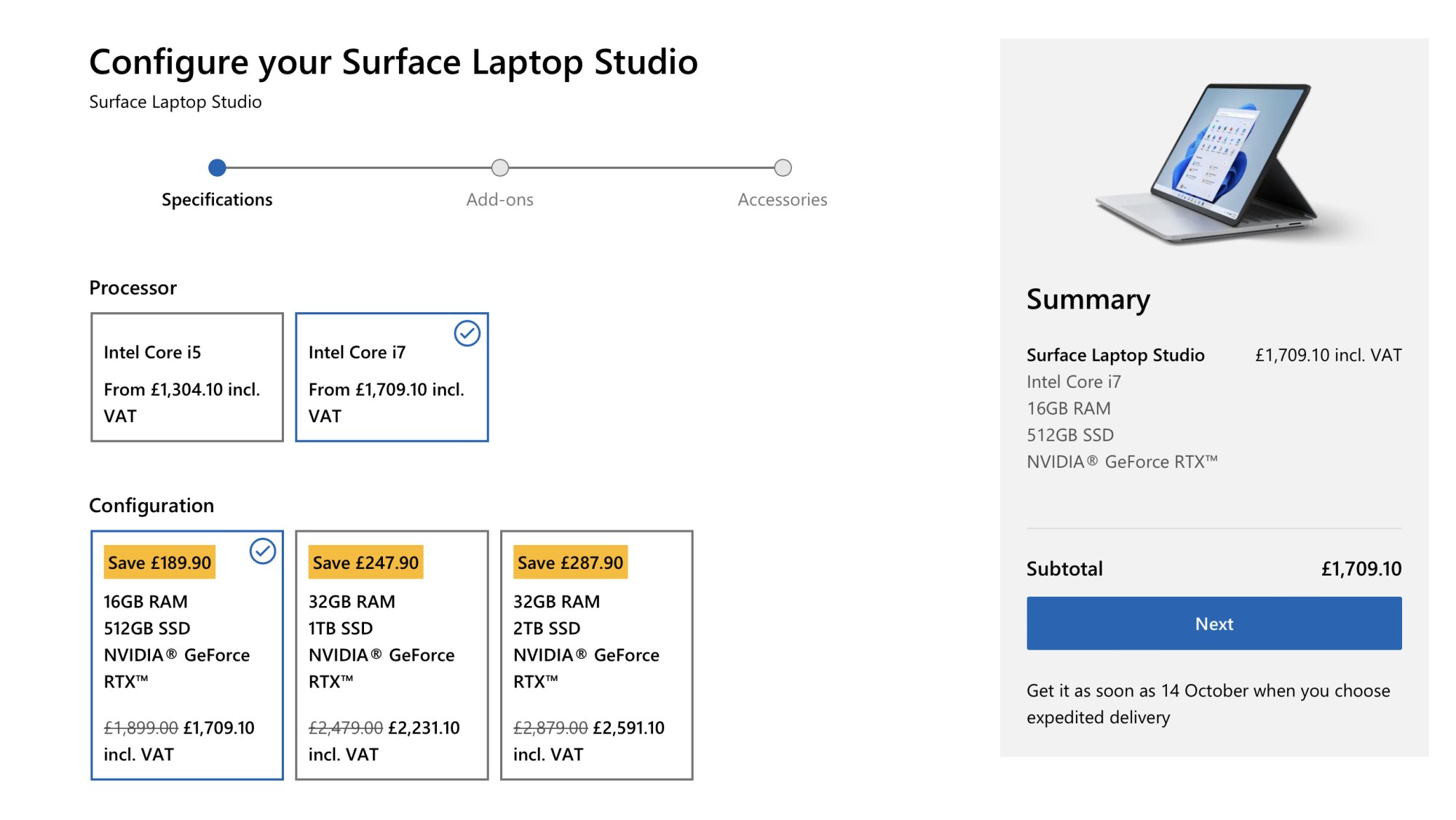Click the 16GB RAM configuration checkmark icon
This screenshot has width=1456, height=820.
[x=262, y=552]
